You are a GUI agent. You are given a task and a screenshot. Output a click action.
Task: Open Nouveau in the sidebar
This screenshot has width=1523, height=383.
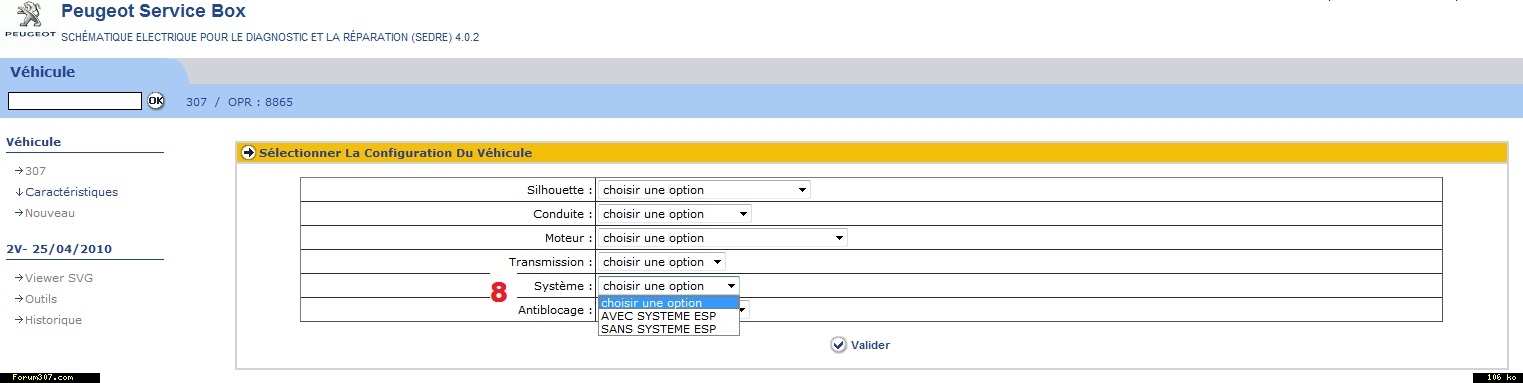pyautogui.click(x=50, y=213)
